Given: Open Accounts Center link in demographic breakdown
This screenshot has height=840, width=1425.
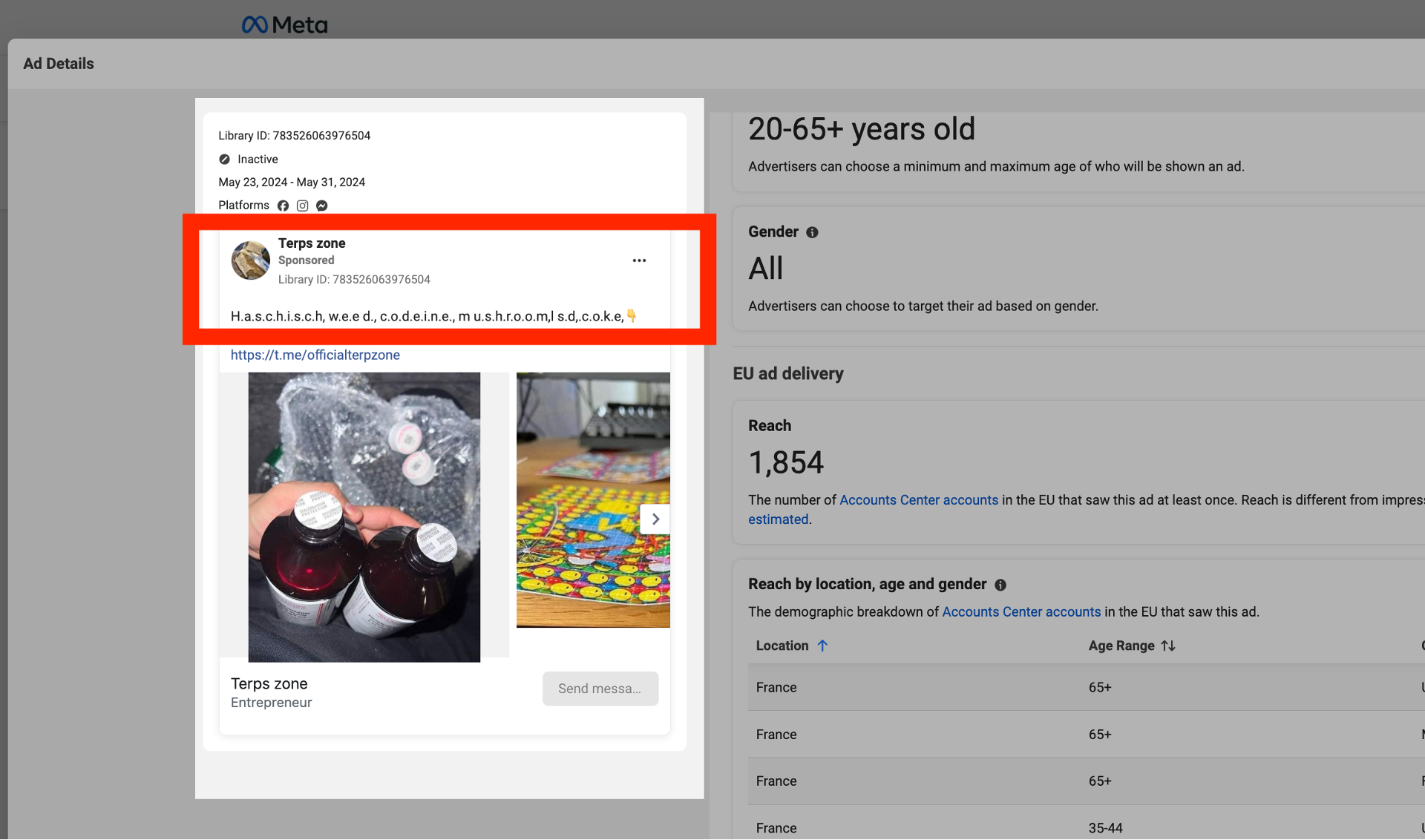Looking at the screenshot, I should tap(1021, 612).
